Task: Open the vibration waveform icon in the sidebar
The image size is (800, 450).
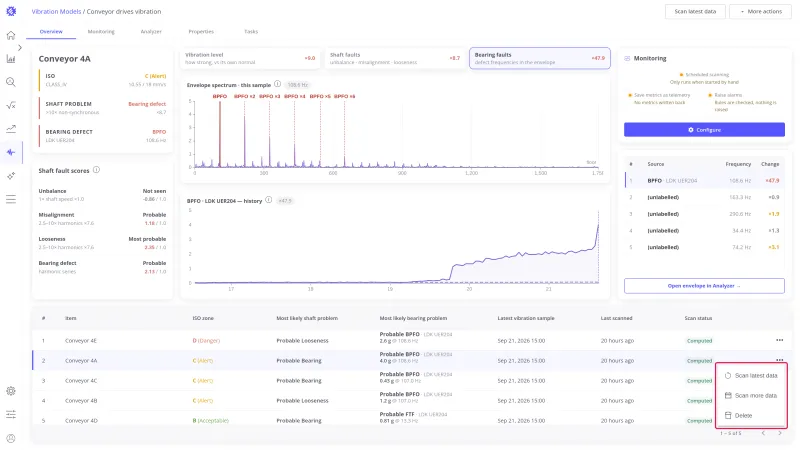Action: coord(11,152)
